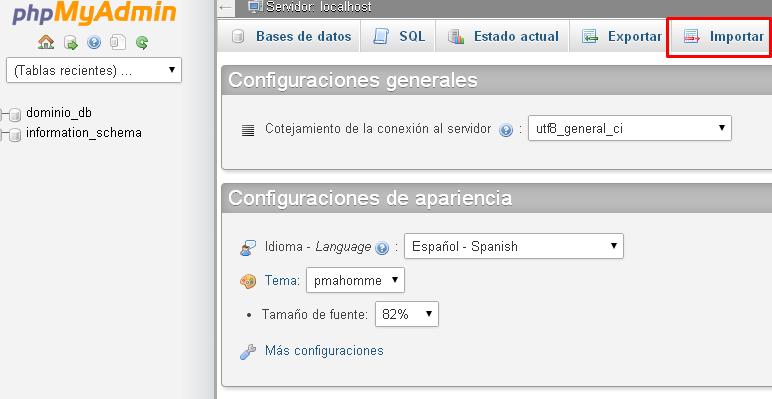Collapse navigation panel with left arrow
This screenshot has width=772, height=399.
(225, 7)
